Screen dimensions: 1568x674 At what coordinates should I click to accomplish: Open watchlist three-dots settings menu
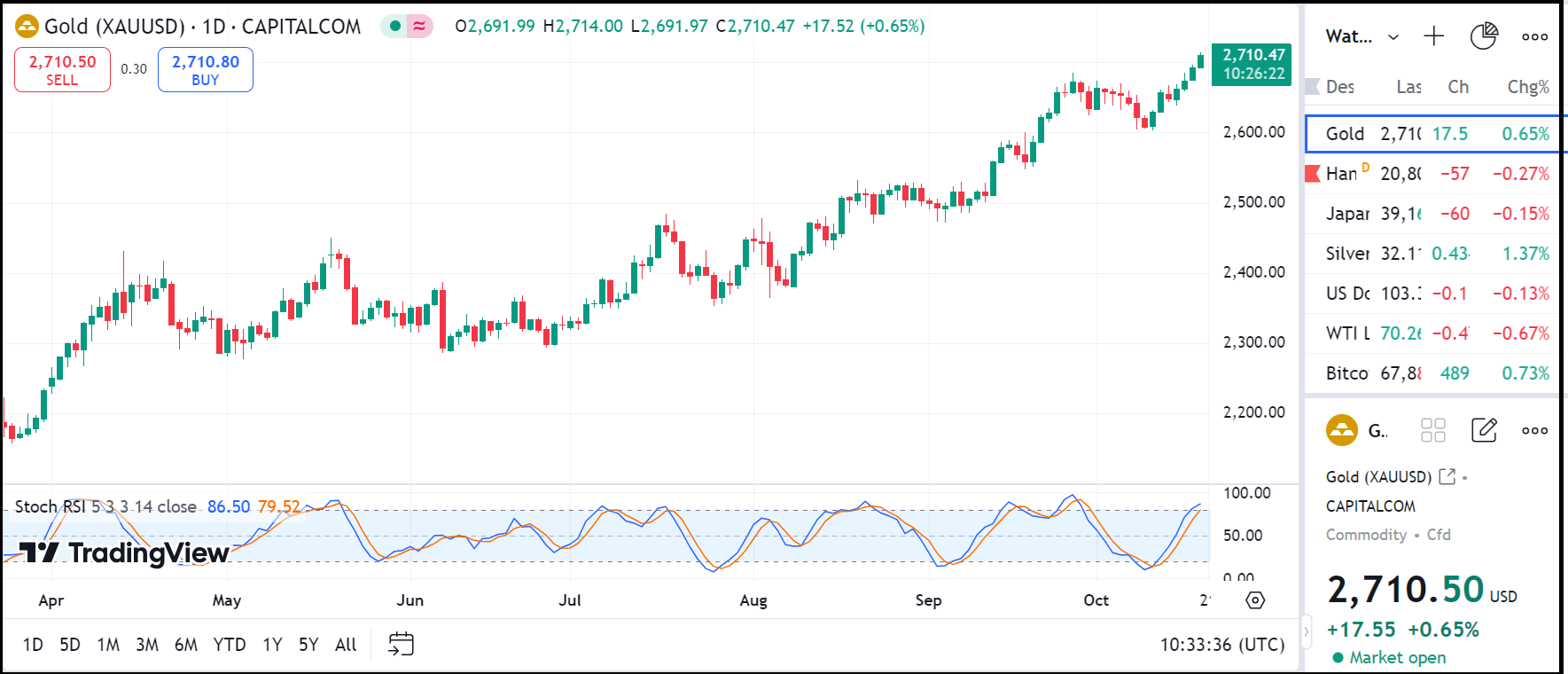(x=1534, y=36)
